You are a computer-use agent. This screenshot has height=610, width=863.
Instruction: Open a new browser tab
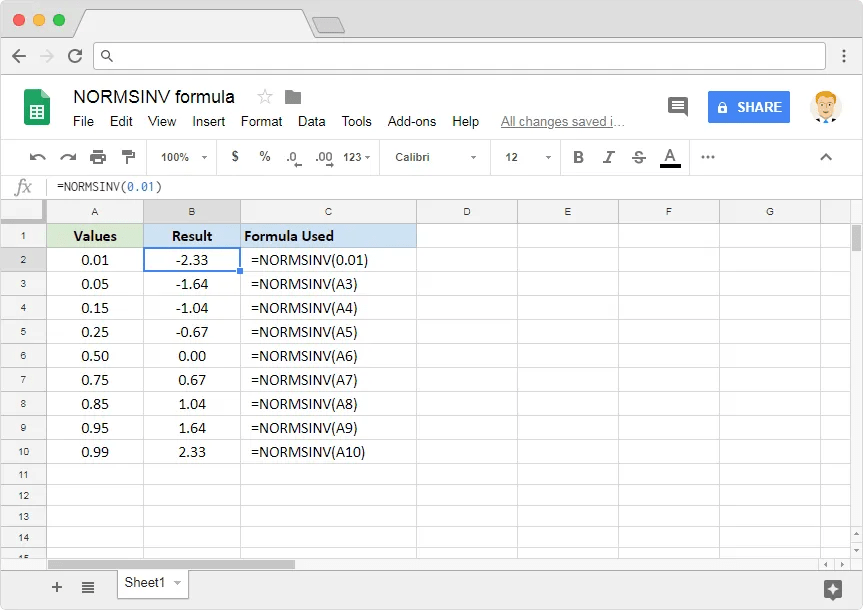[328, 25]
